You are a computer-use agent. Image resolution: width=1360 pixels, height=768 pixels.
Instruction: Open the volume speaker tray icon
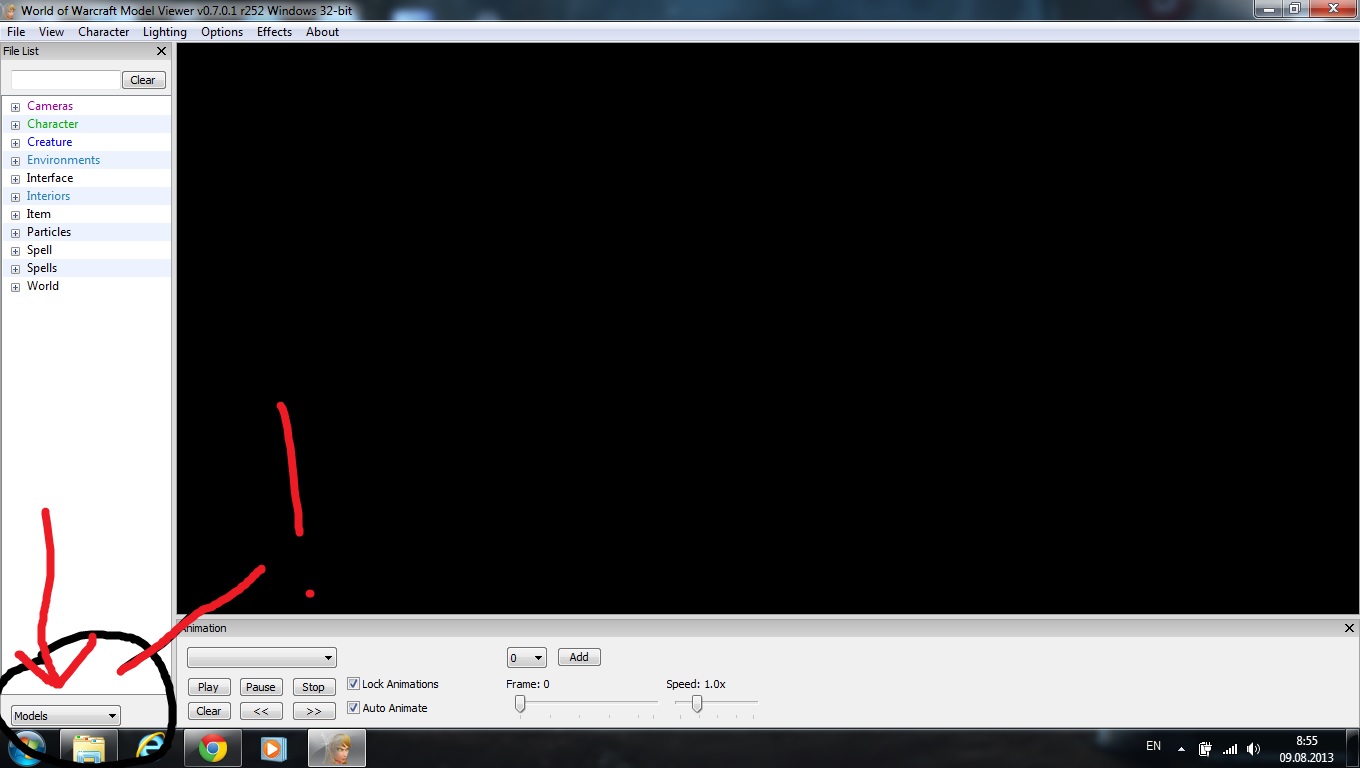coord(1254,748)
